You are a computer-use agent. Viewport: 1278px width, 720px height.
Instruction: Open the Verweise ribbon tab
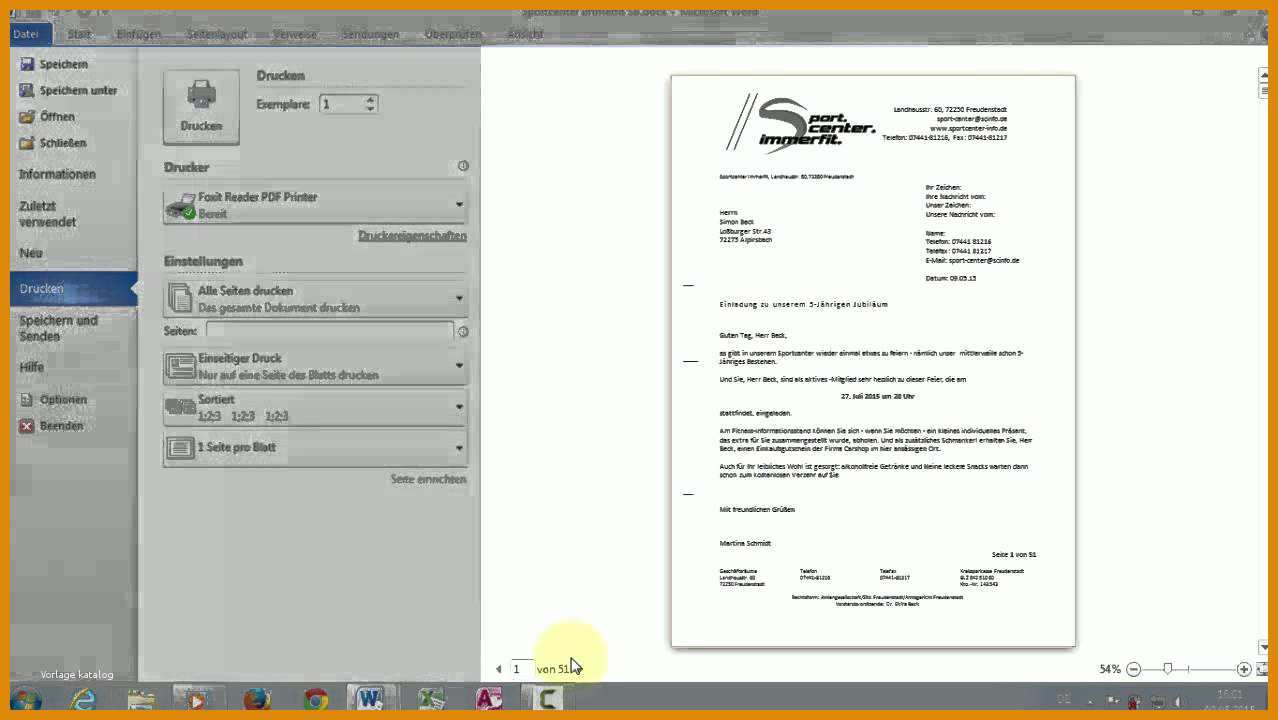tap(295, 34)
